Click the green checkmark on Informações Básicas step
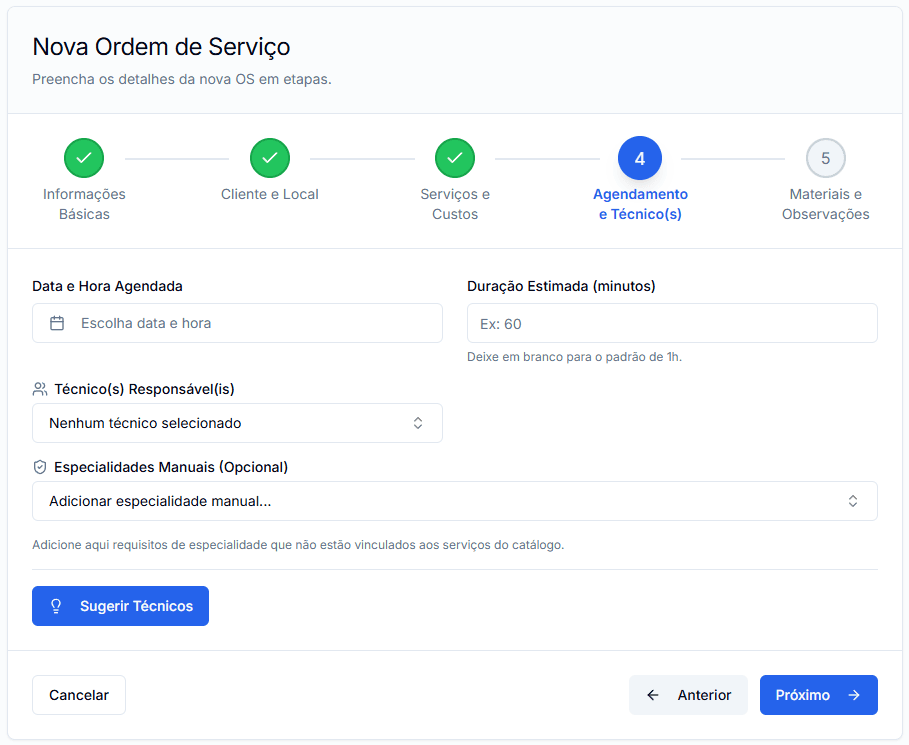 click(x=84, y=158)
